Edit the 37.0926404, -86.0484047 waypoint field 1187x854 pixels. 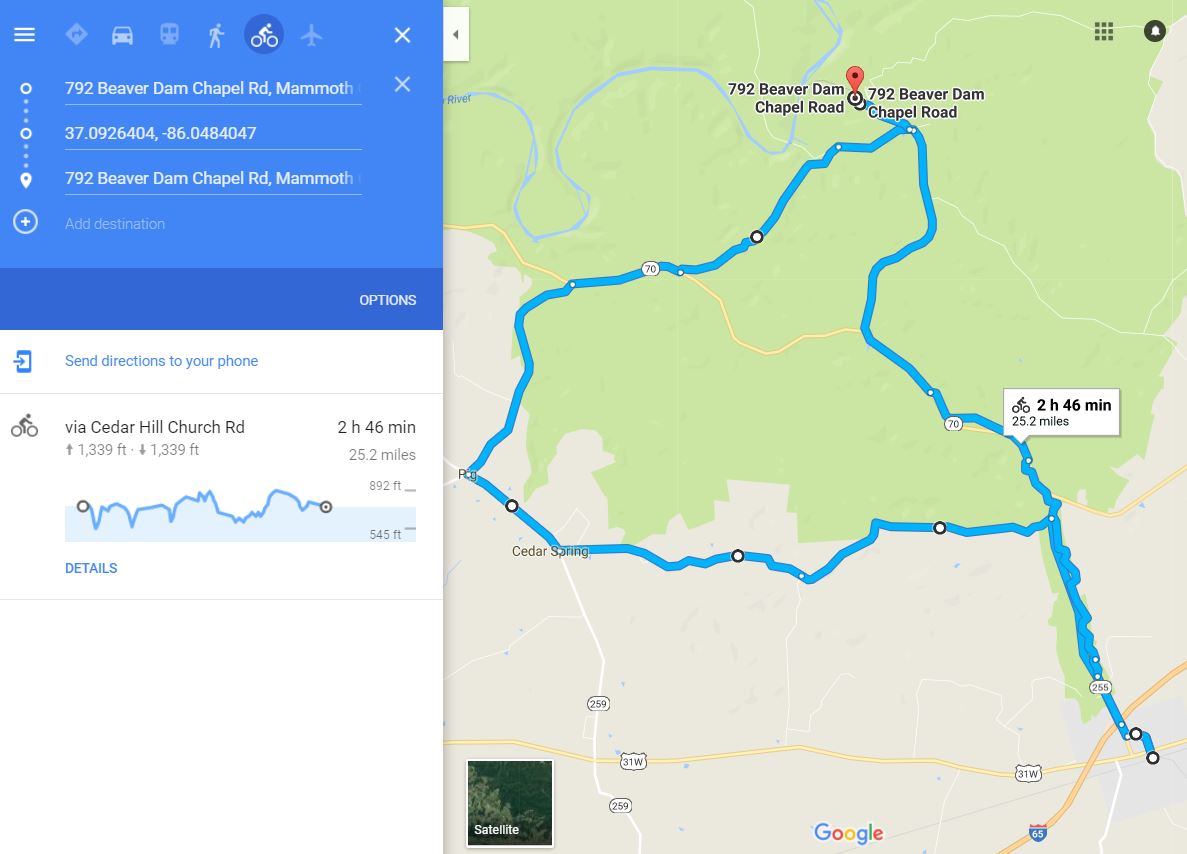(213, 133)
